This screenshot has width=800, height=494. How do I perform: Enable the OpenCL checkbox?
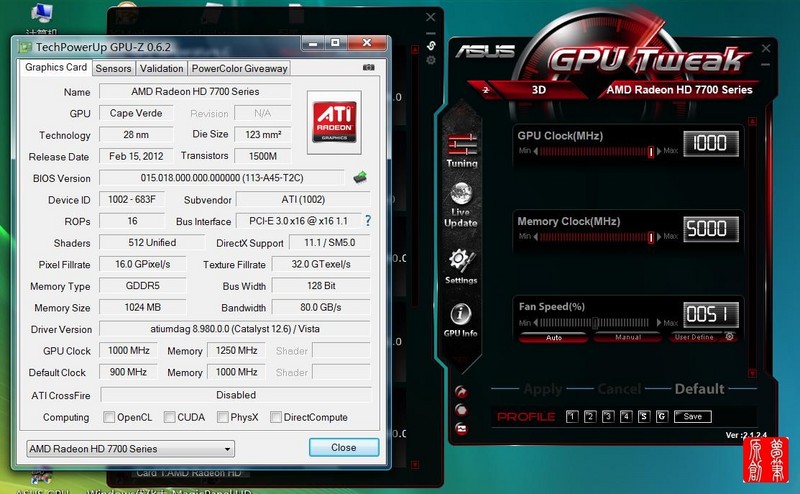[109, 417]
